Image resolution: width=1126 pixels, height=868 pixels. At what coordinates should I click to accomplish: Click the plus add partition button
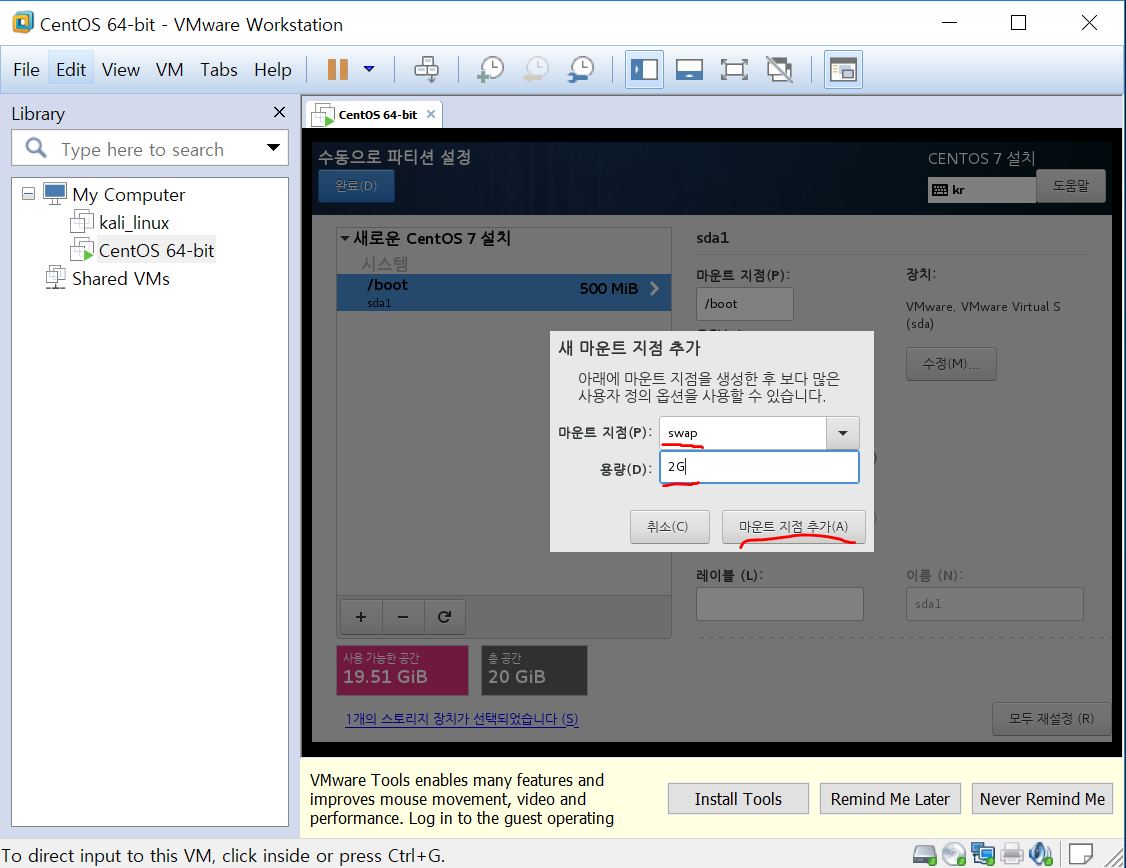(x=361, y=617)
